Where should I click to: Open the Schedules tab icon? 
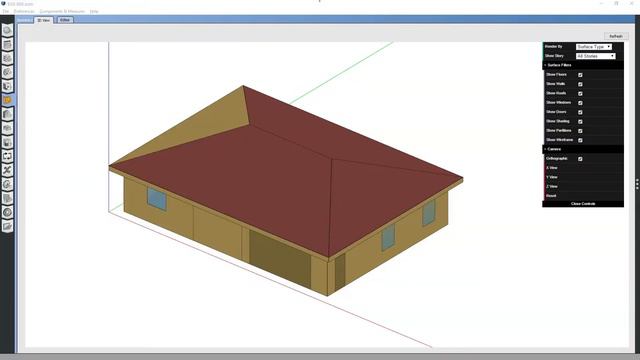7,44
